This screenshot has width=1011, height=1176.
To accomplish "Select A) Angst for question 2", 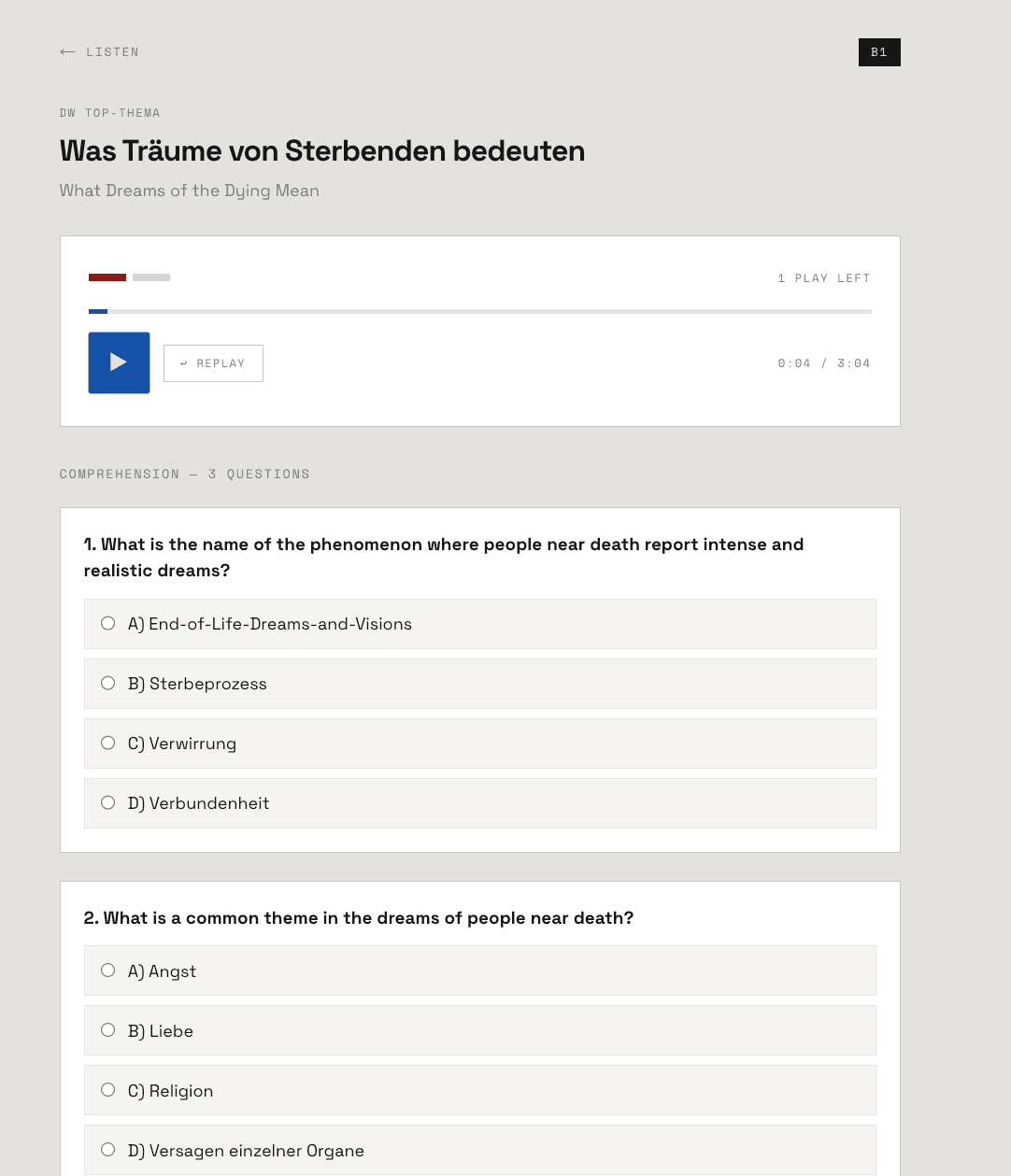I will 480,971.
